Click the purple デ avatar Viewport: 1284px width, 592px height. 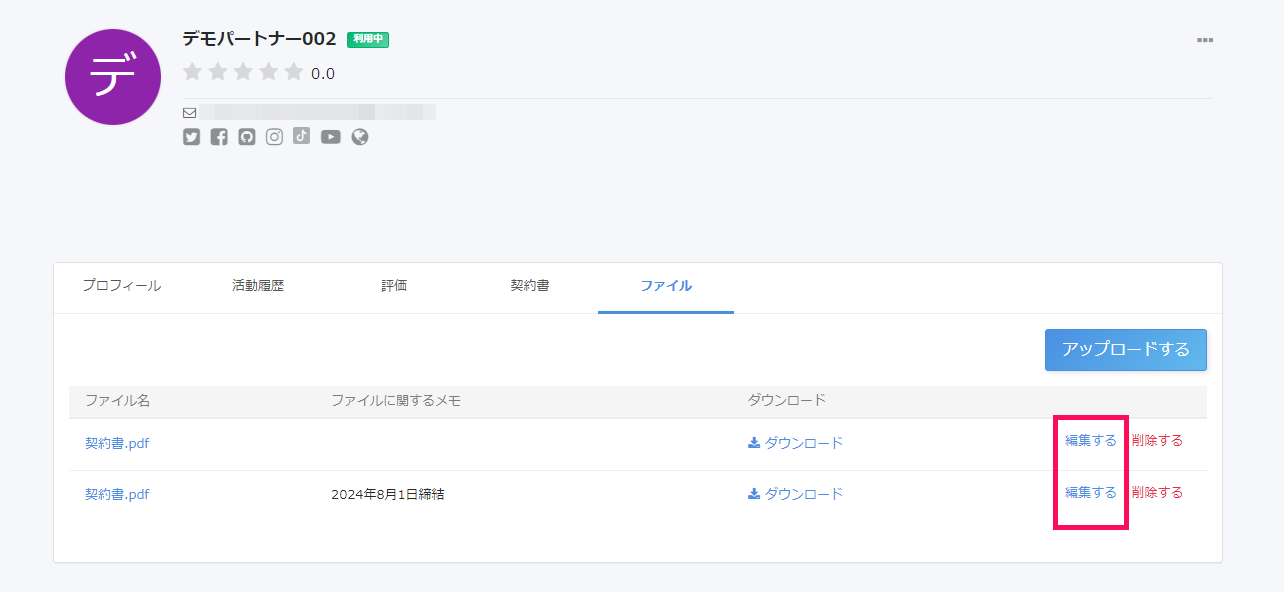tap(113, 77)
